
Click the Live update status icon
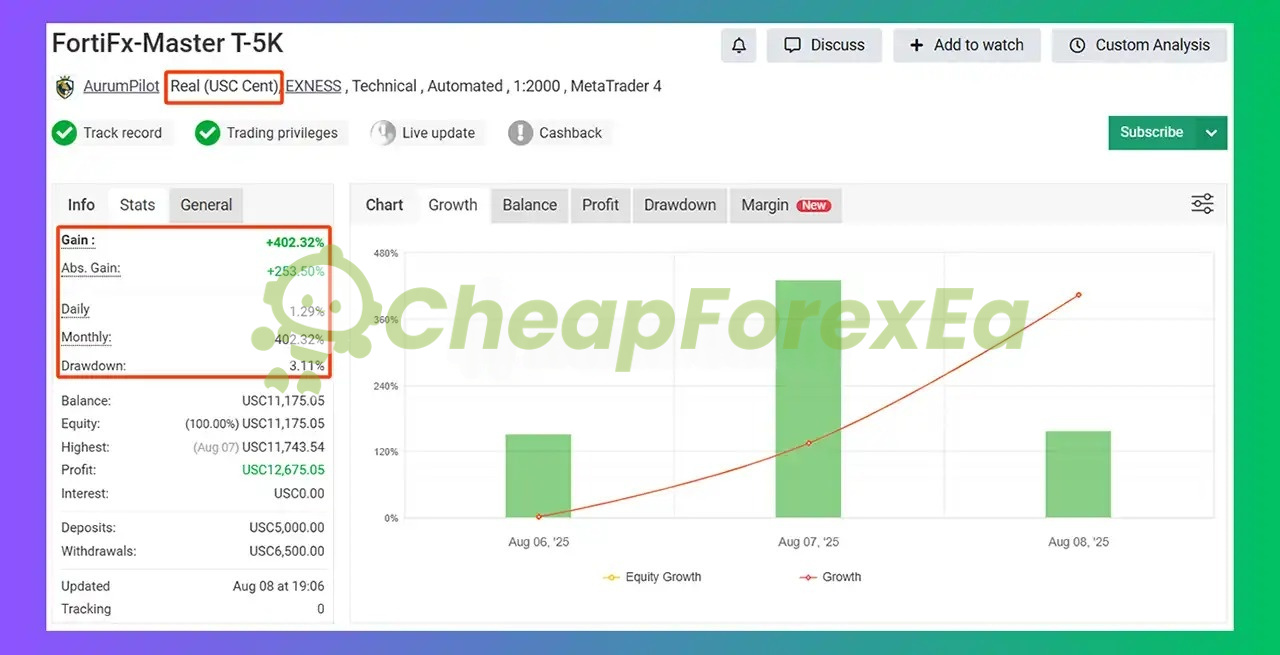pos(383,133)
